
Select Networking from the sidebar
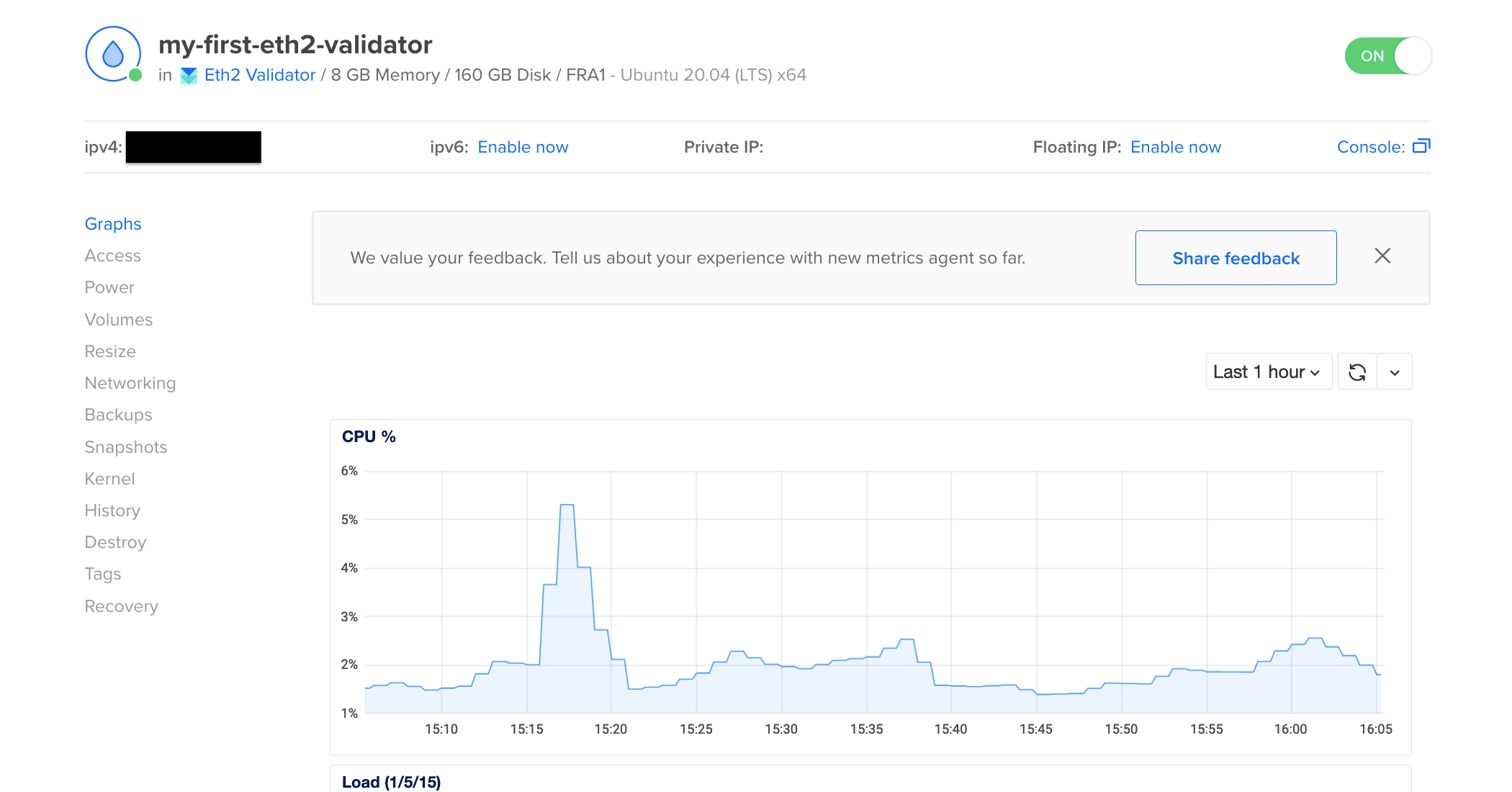[130, 383]
